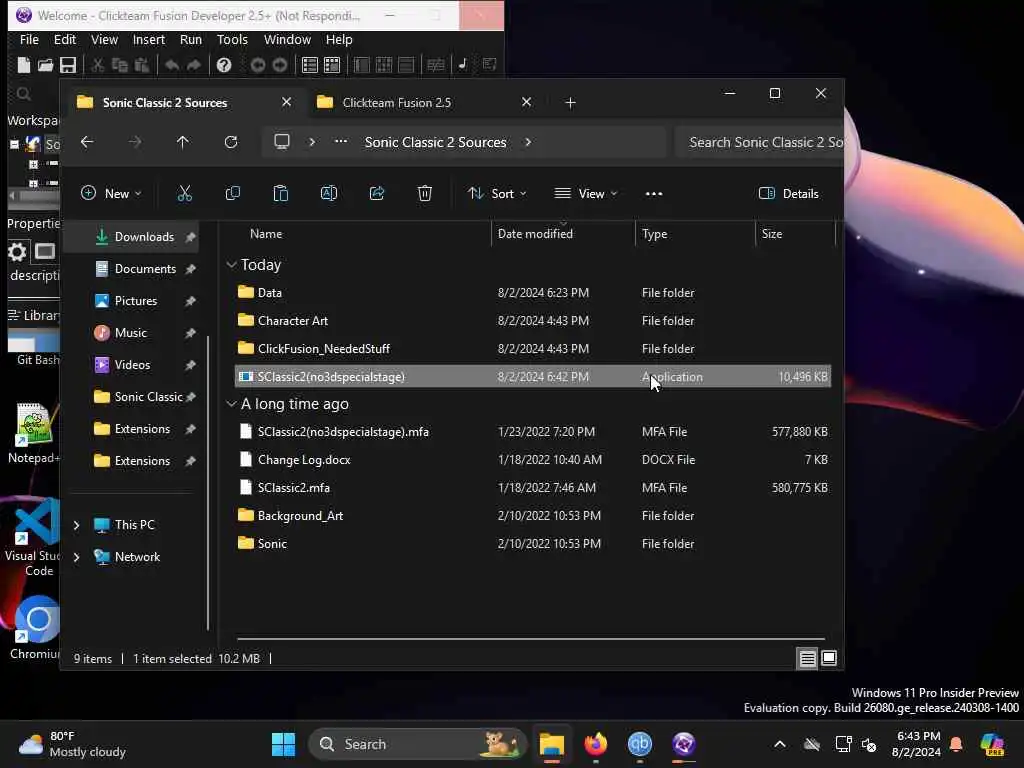This screenshot has width=1024, height=768.
Task: Go back with the Explorer back arrow
Action: pyautogui.click(x=87, y=142)
